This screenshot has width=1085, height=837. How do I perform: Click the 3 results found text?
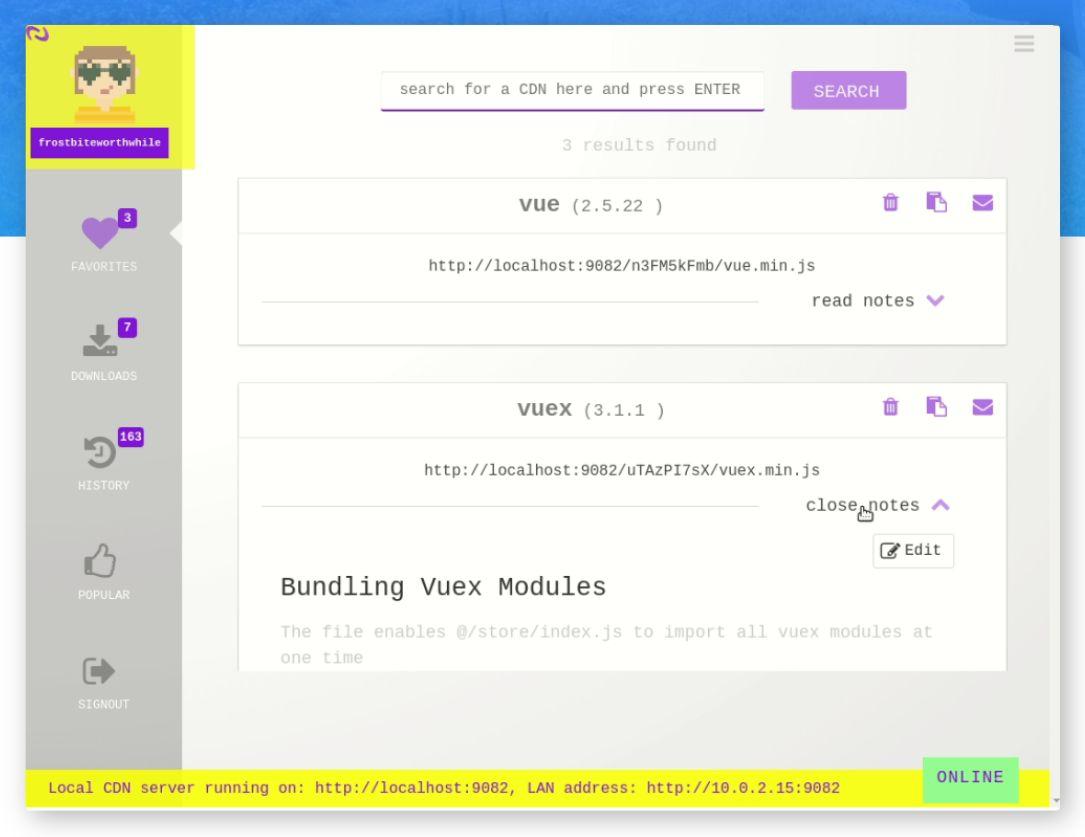coord(639,145)
